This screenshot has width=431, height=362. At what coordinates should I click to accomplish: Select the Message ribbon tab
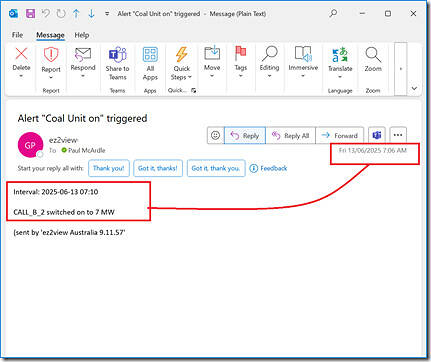pos(50,35)
